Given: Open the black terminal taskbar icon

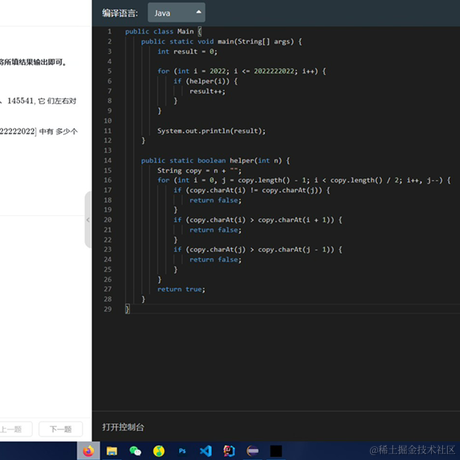Looking at the screenshot, I should coord(276,451).
